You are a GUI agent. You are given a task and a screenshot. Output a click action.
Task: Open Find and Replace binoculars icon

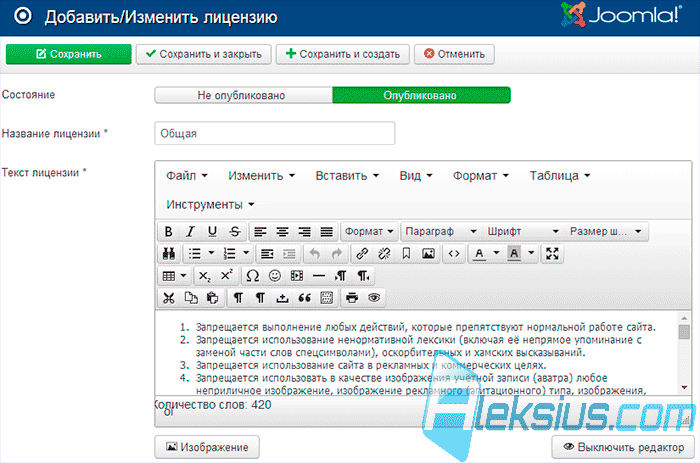click(x=169, y=254)
